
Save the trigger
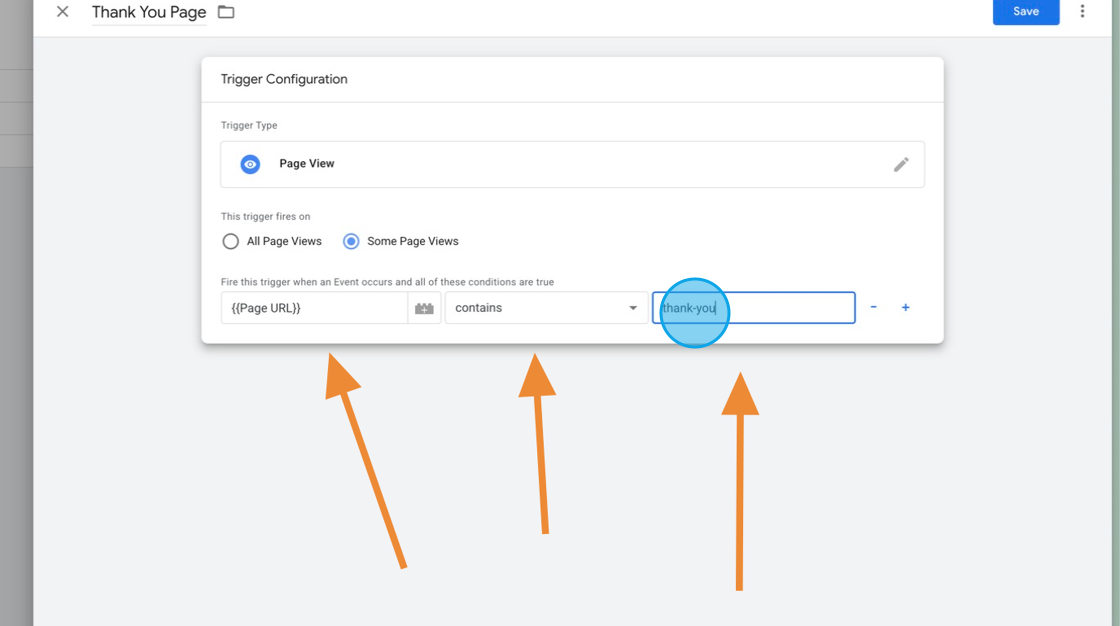(x=1025, y=12)
